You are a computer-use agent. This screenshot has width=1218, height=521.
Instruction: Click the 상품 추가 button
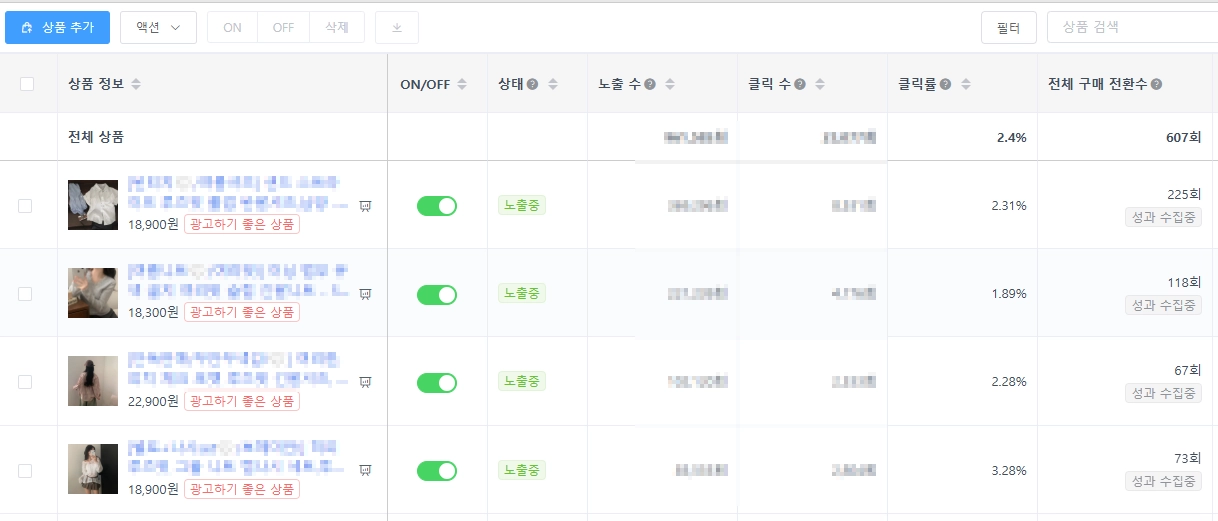[58, 28]
